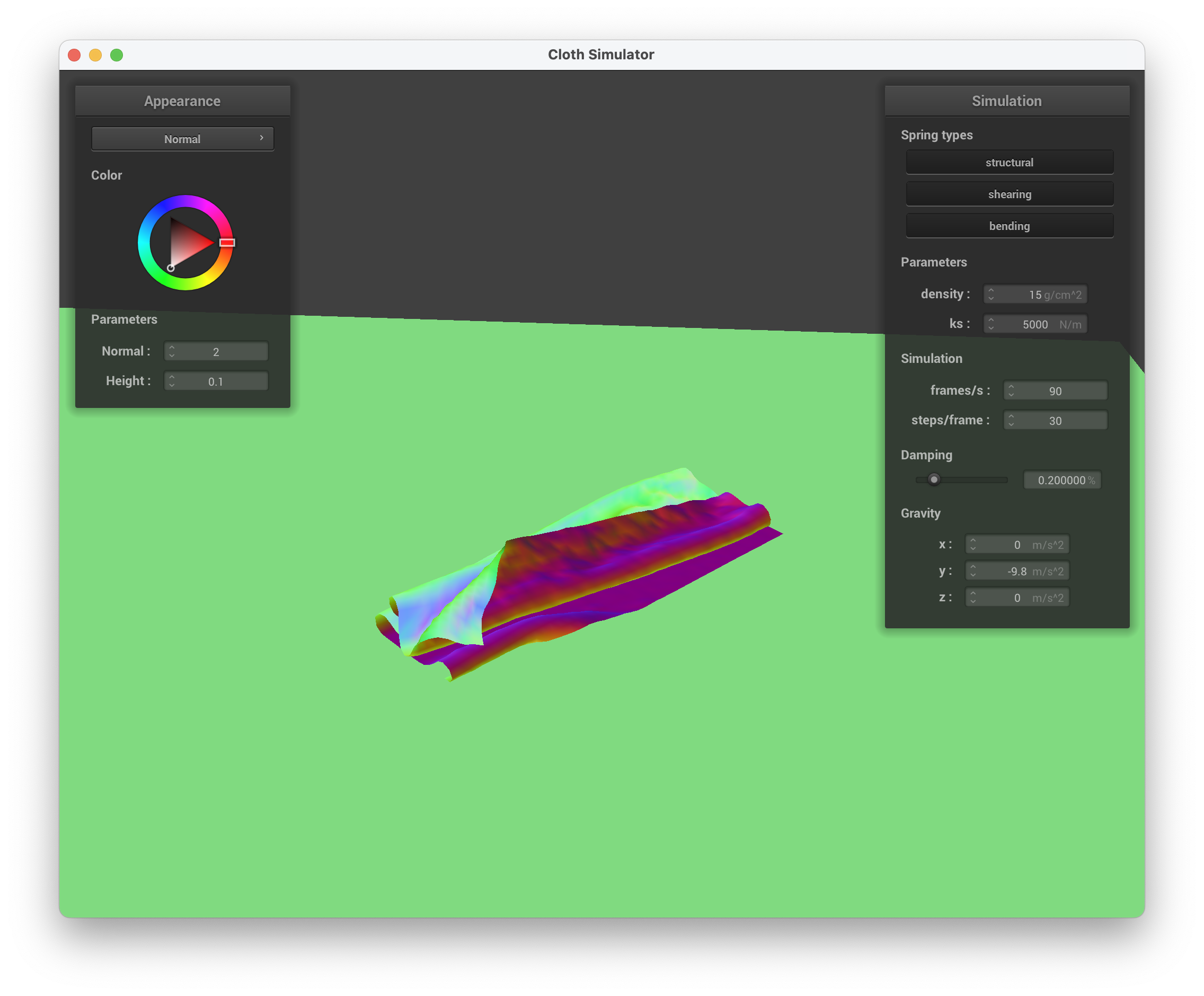Click the ks value stepper arrows

coord(991,324)
